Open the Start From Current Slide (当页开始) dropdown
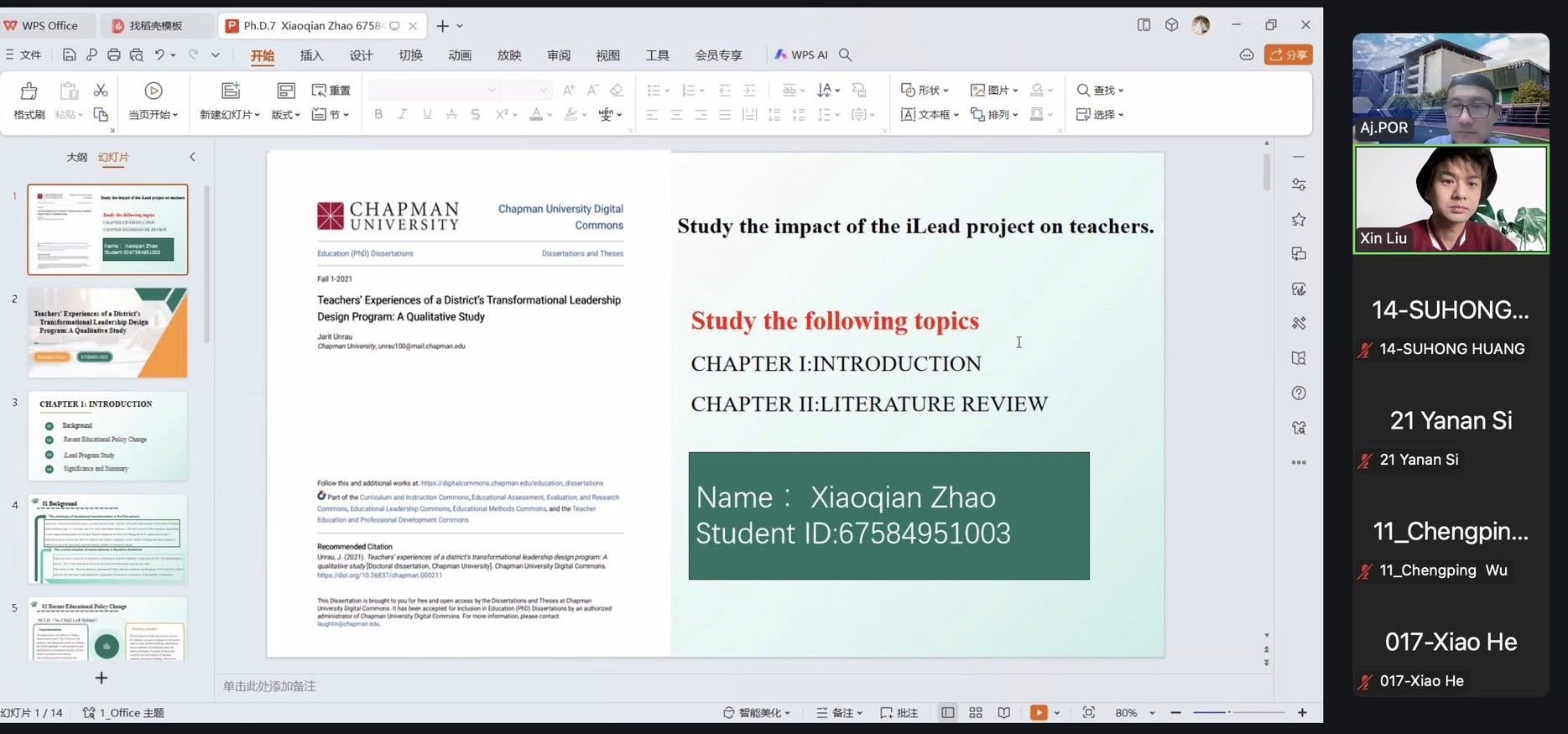 (154, 114)
